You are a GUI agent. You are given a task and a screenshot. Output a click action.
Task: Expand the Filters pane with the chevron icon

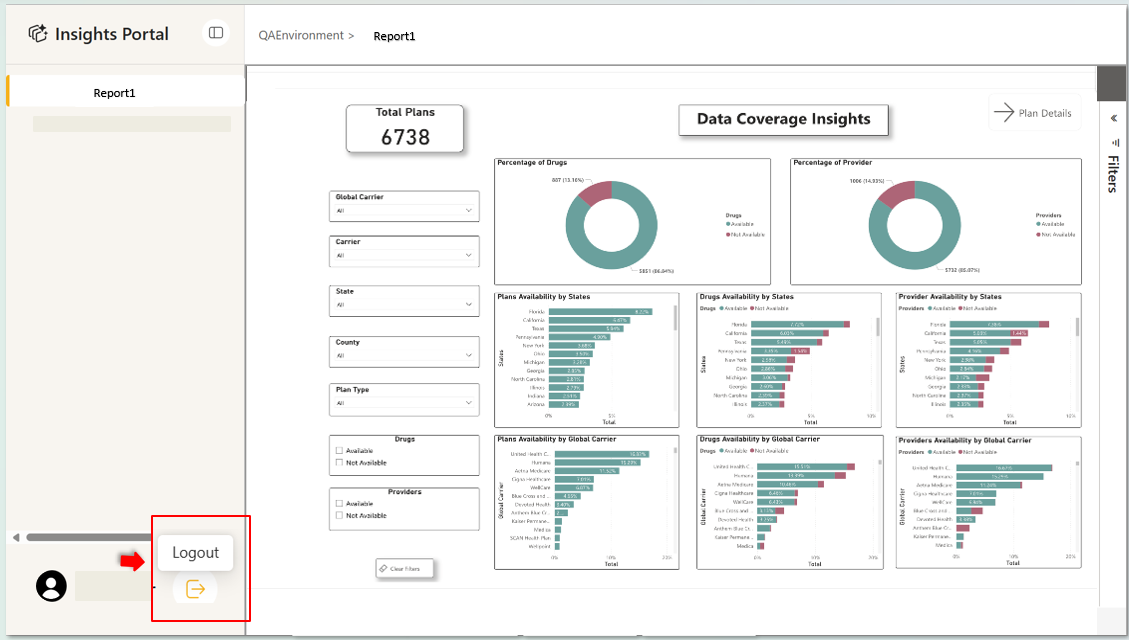click(1113, 118)
